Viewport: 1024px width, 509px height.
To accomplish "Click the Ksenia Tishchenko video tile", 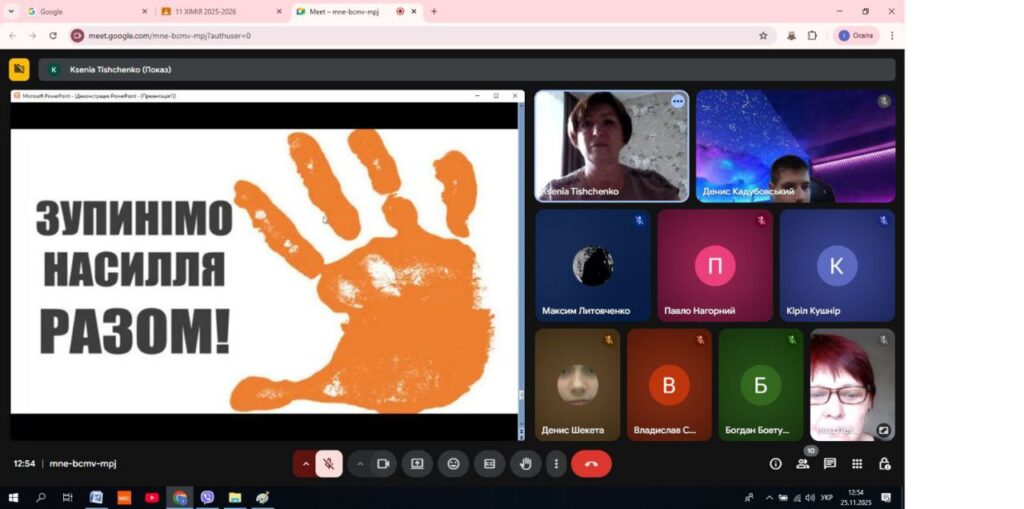I will [611, 146].
